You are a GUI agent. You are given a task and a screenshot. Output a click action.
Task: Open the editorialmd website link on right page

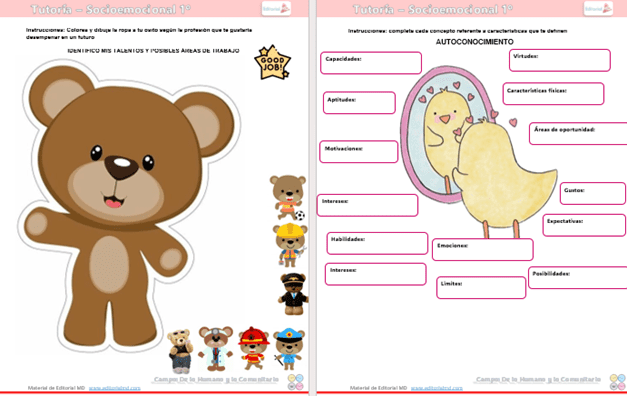click(437, 388)
